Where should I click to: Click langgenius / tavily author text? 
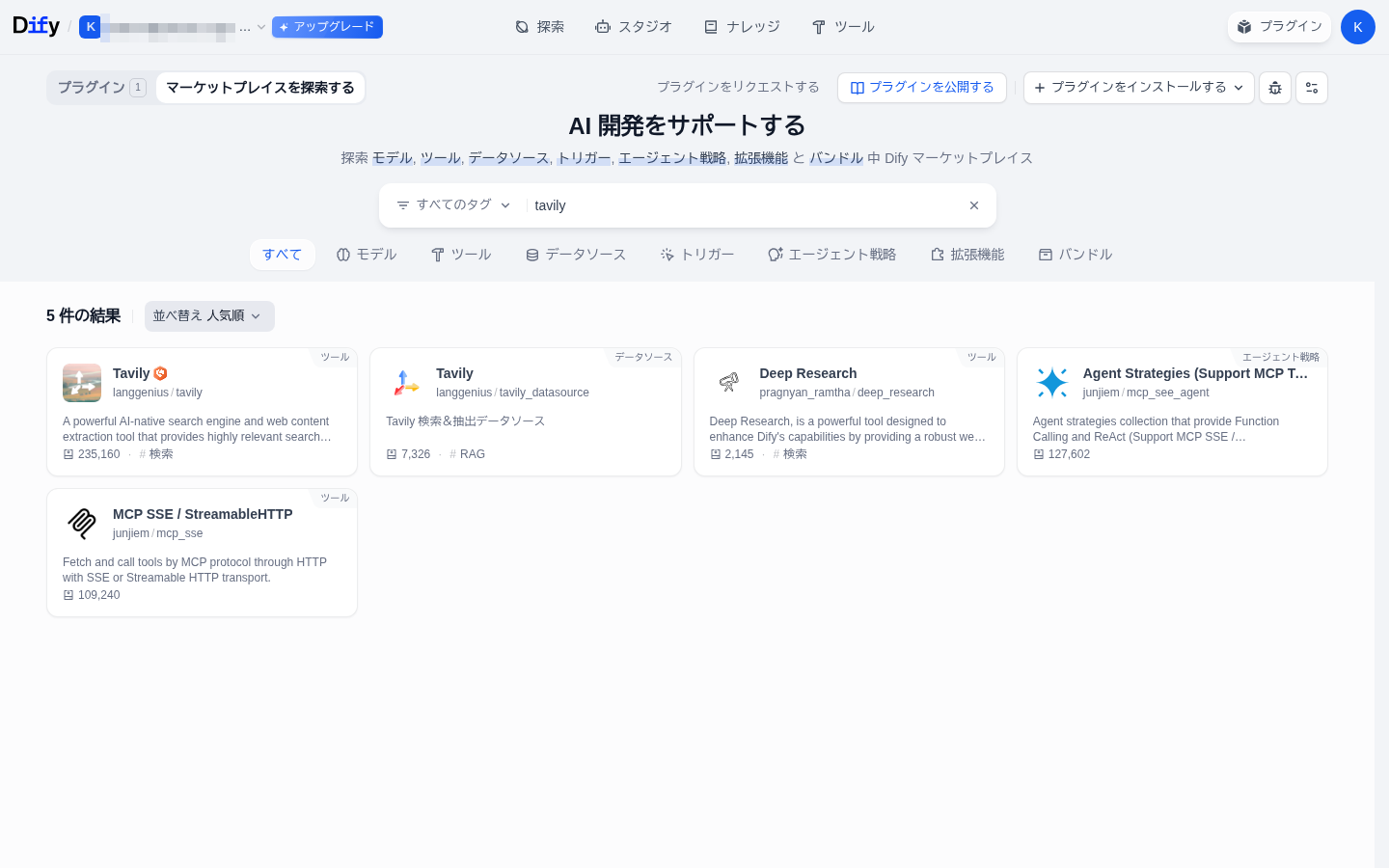click(157, 393)
